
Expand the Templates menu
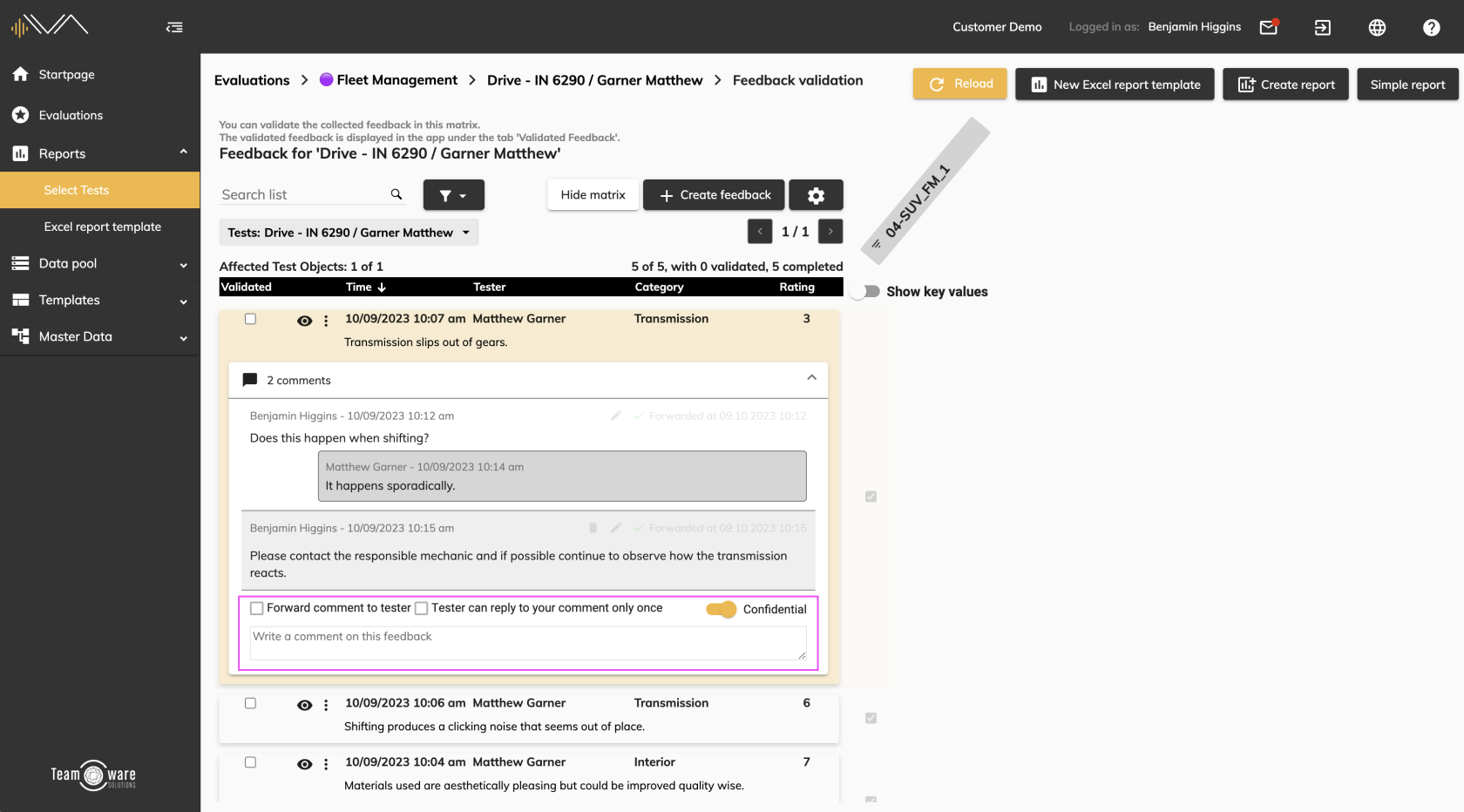[x=183, y=301]
